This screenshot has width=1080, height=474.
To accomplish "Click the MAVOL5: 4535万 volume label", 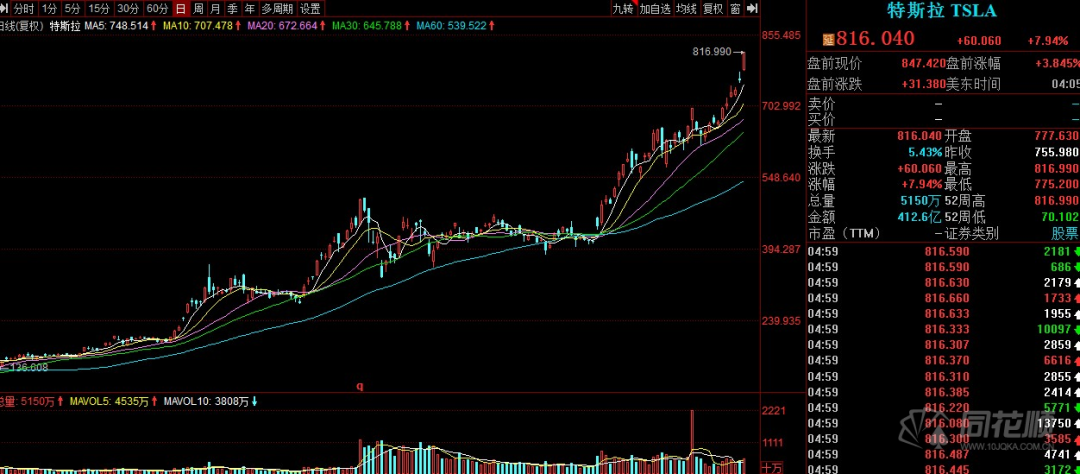I will tap(112, 401).
